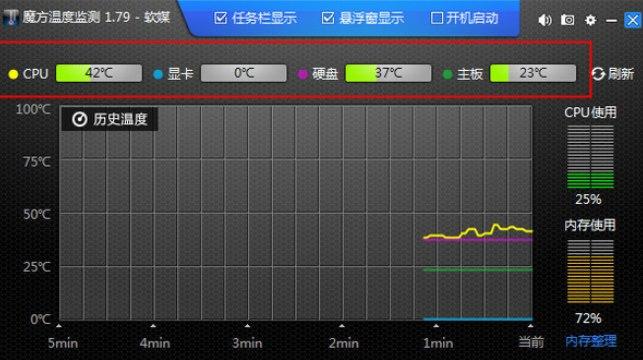Screen dimensions: 643x360
Task: Click the CPU使用 usage bar meter
Action: point(591,157)
